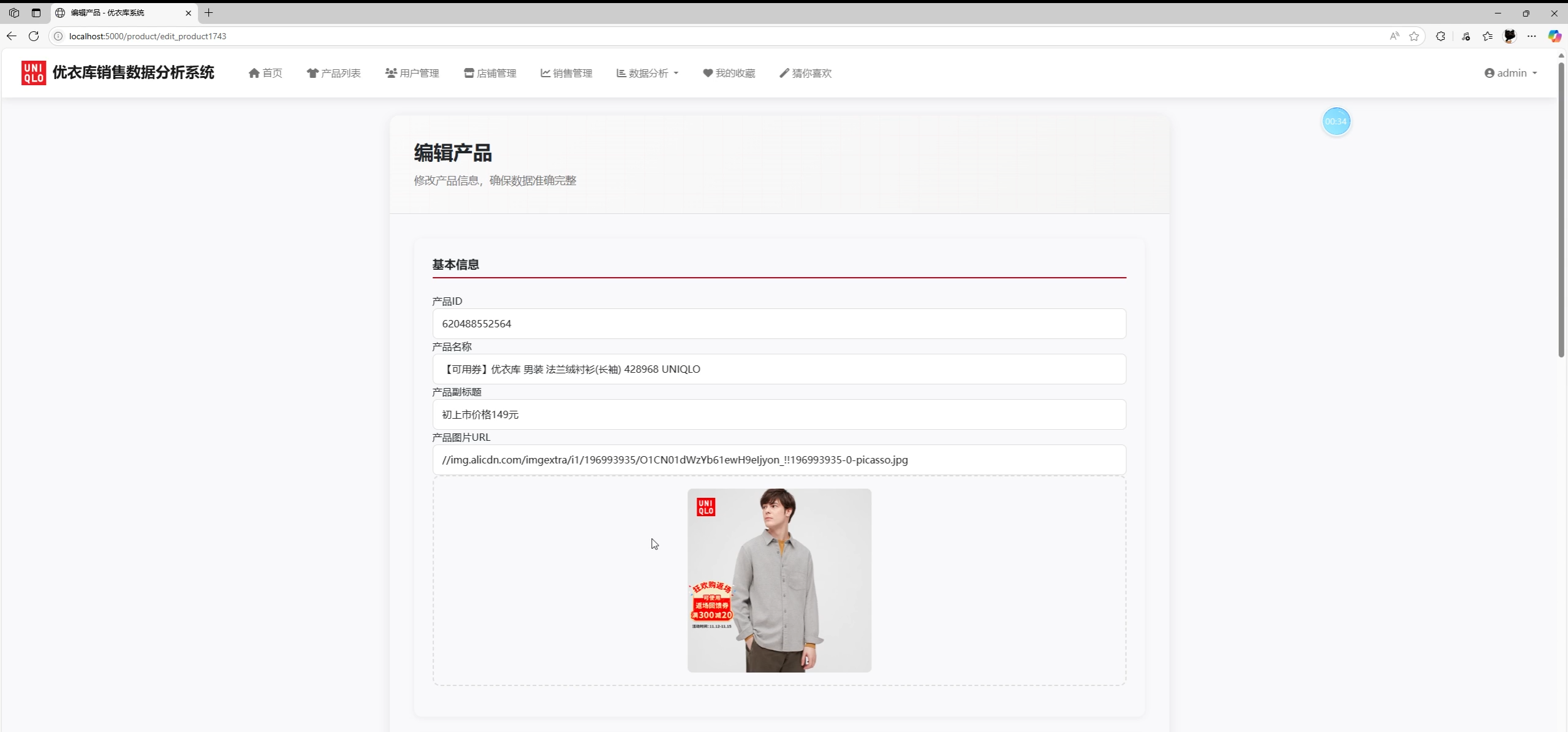Open 我的收藏 favorites page

click(x=729, y=73)
